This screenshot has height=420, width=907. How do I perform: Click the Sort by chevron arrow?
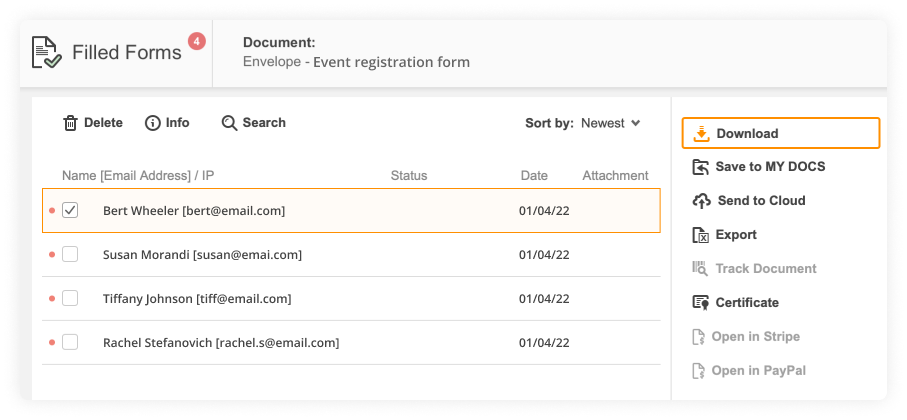[635, 123]
